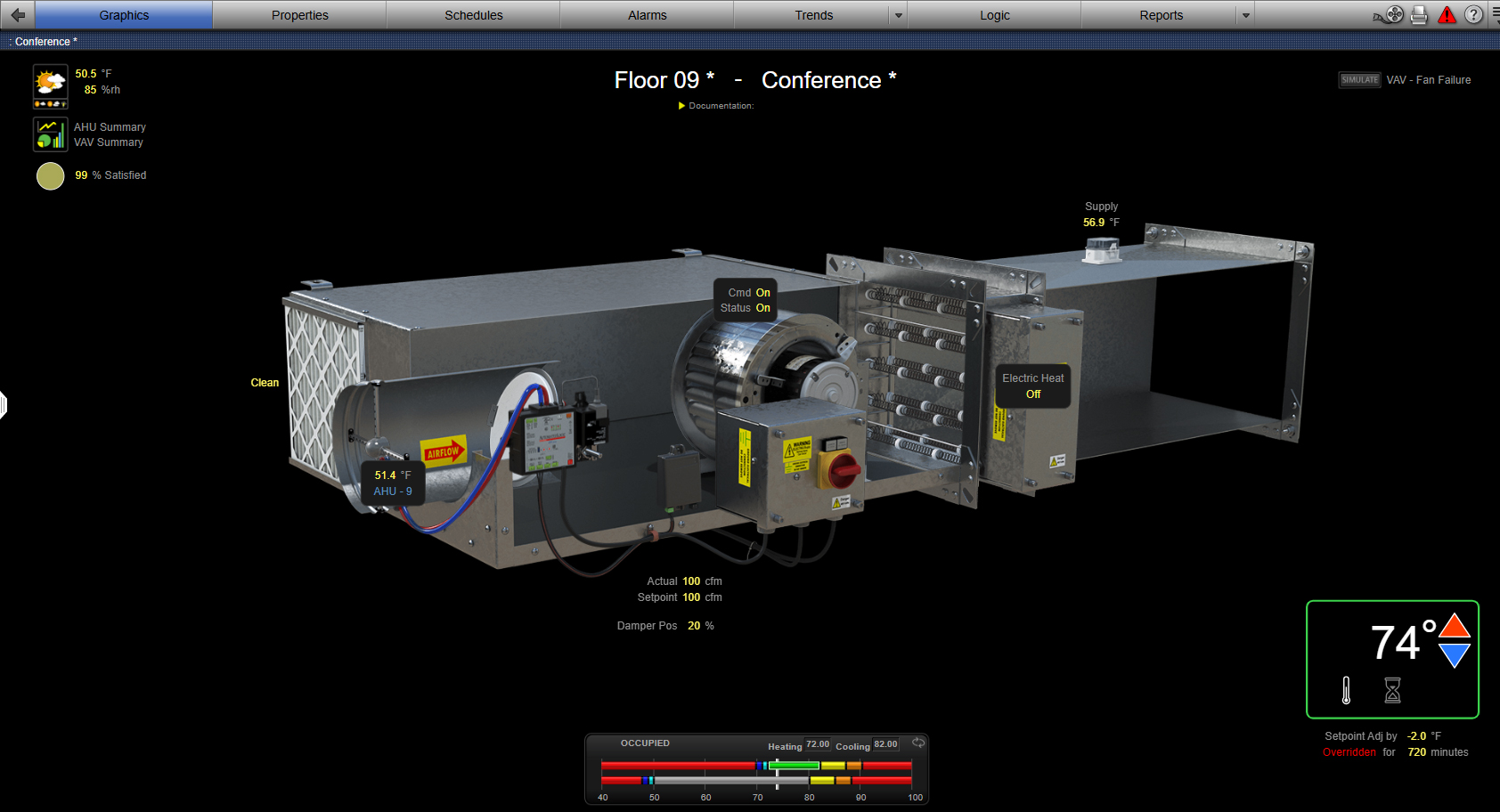Click the thermometer icon in thermostat
This screenshot has height=812, width=1500.
tap(1346, 690)
